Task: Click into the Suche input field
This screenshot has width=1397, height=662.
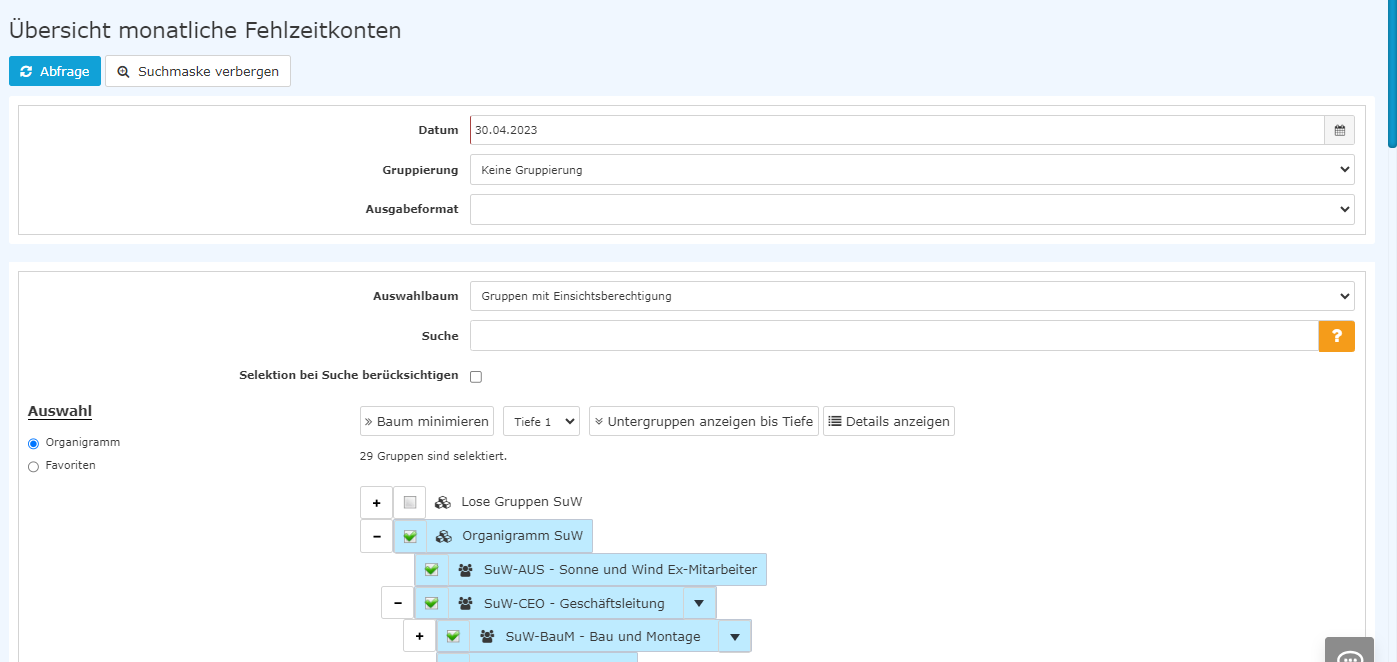Action: [893, 336]
